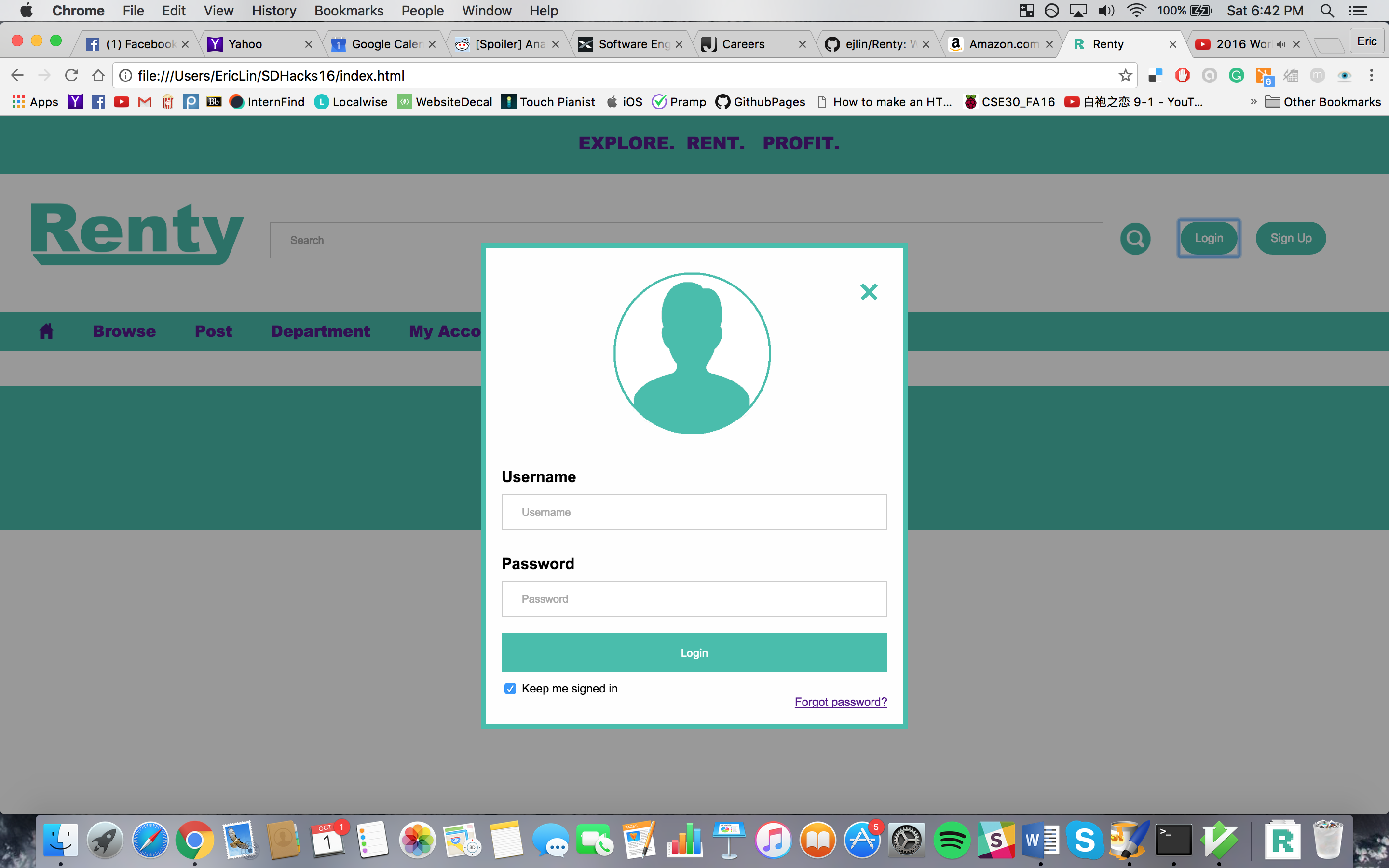Viewport: 1389px width, 868px height.
Task: Click the wide teal Login button
Action: pyautogui.click(x=694, y=652)
